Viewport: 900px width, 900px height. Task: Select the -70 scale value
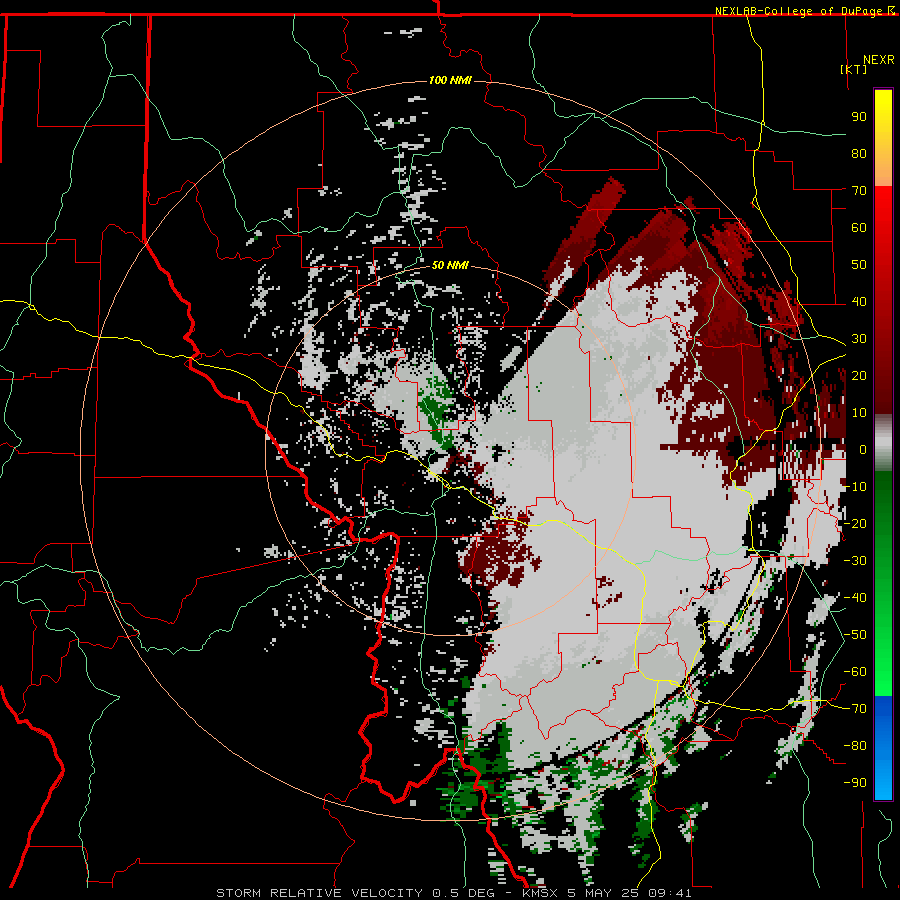[855, 709]
